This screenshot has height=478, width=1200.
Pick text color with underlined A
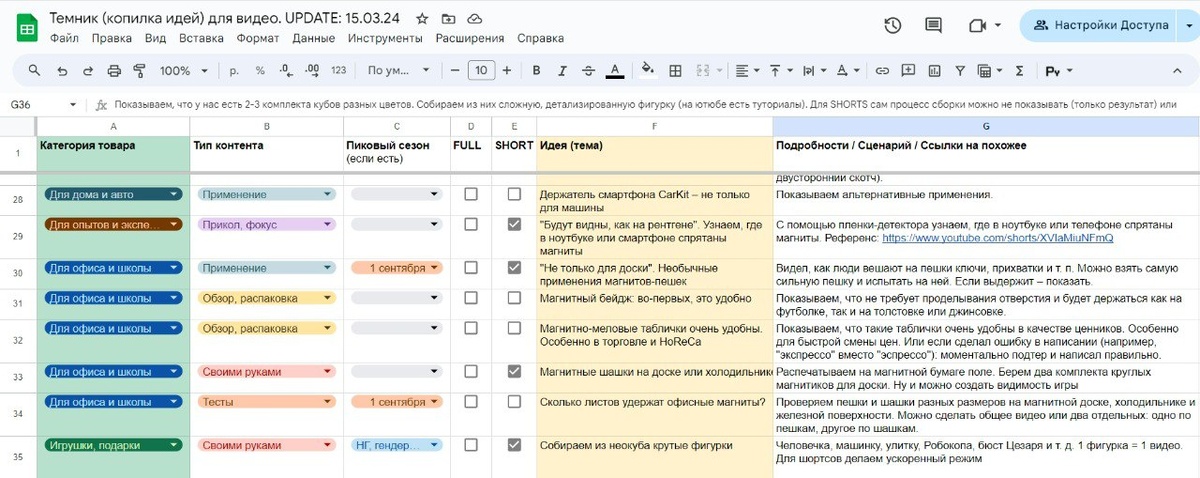point(614,71)
